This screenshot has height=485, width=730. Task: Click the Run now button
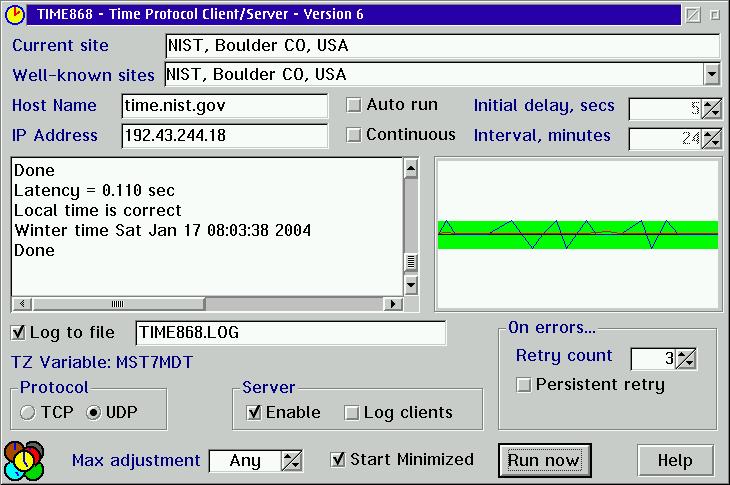click(545, 460)
